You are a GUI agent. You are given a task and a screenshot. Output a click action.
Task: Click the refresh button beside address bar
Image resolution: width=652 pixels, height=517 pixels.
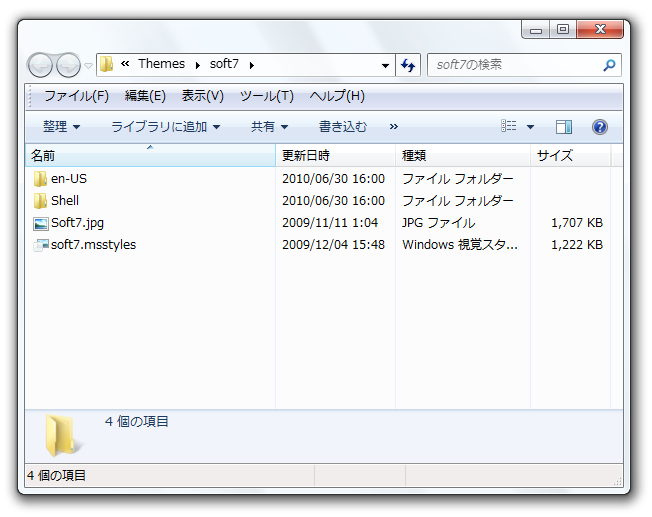click(x=408, y=65)
